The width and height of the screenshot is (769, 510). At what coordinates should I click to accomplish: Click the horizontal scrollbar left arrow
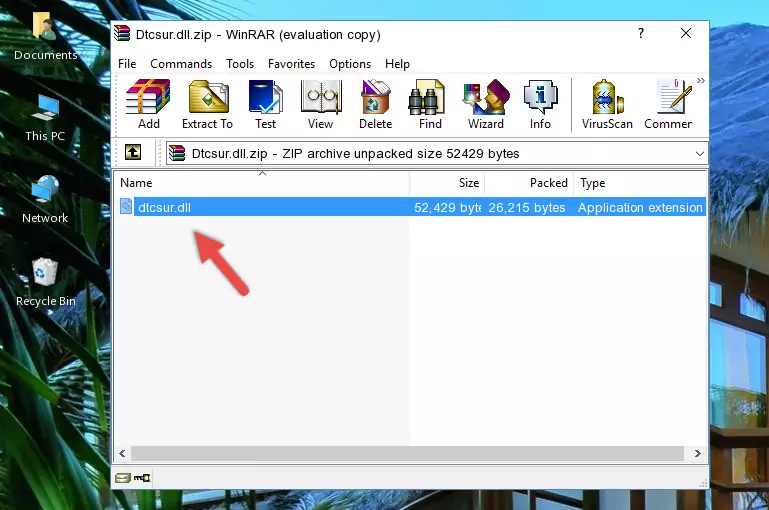tap(123, 454)
